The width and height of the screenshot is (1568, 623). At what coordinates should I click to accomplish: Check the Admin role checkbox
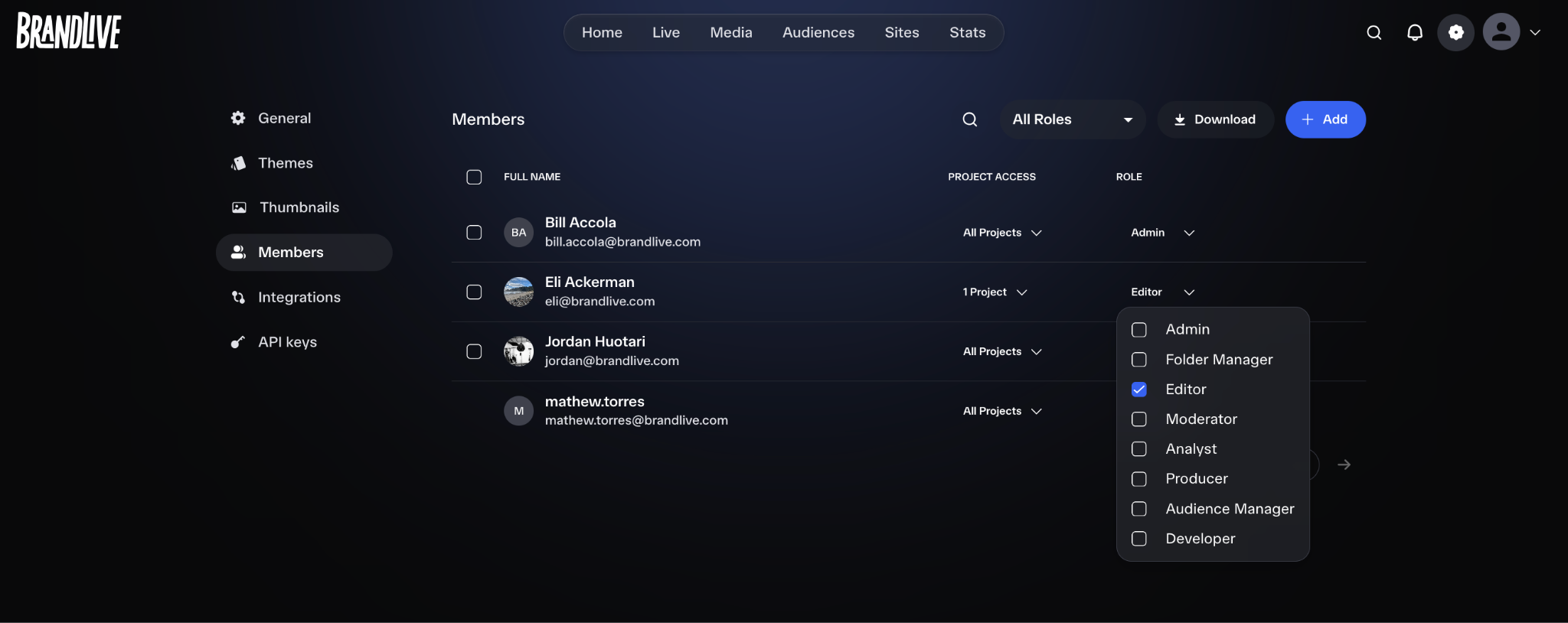[x=1139, y=330]
